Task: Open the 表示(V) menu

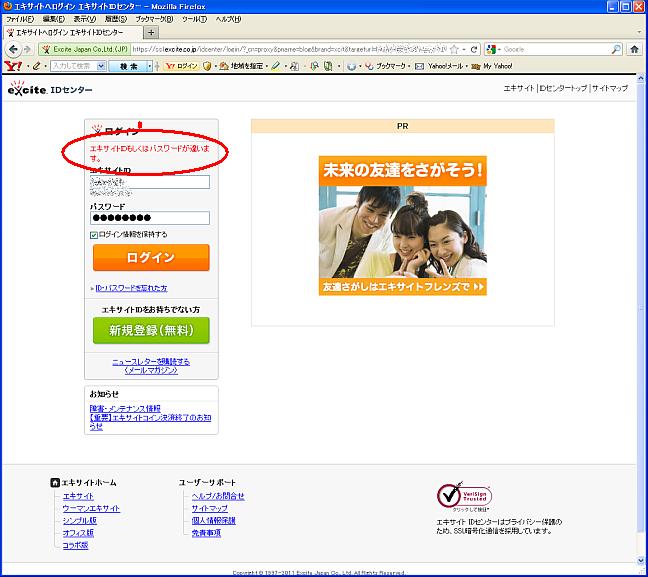Action: pos(85,19)
